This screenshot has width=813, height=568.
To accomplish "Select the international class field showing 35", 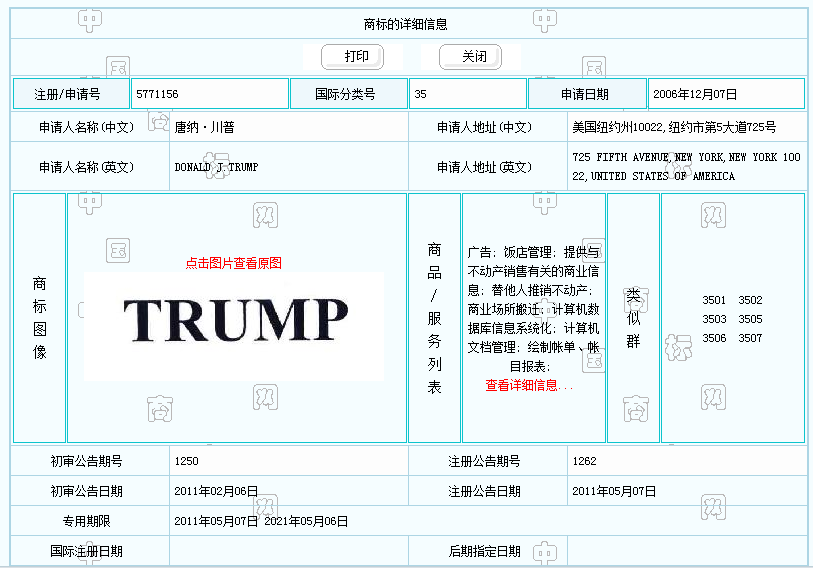I will (x=466, y=94).
